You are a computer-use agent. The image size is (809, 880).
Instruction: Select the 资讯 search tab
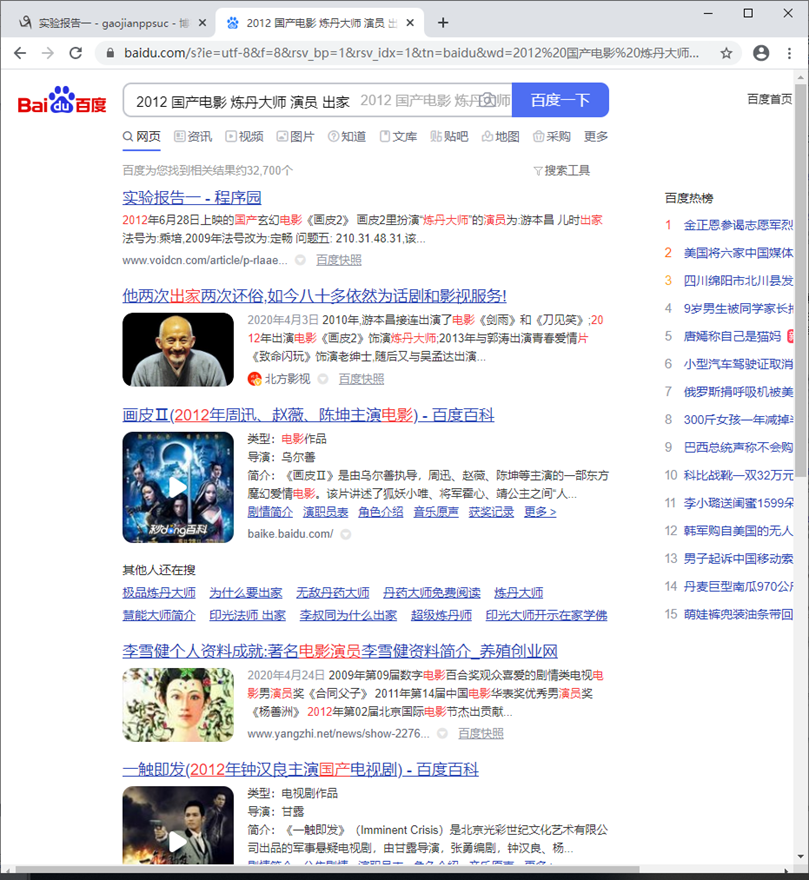193,136
